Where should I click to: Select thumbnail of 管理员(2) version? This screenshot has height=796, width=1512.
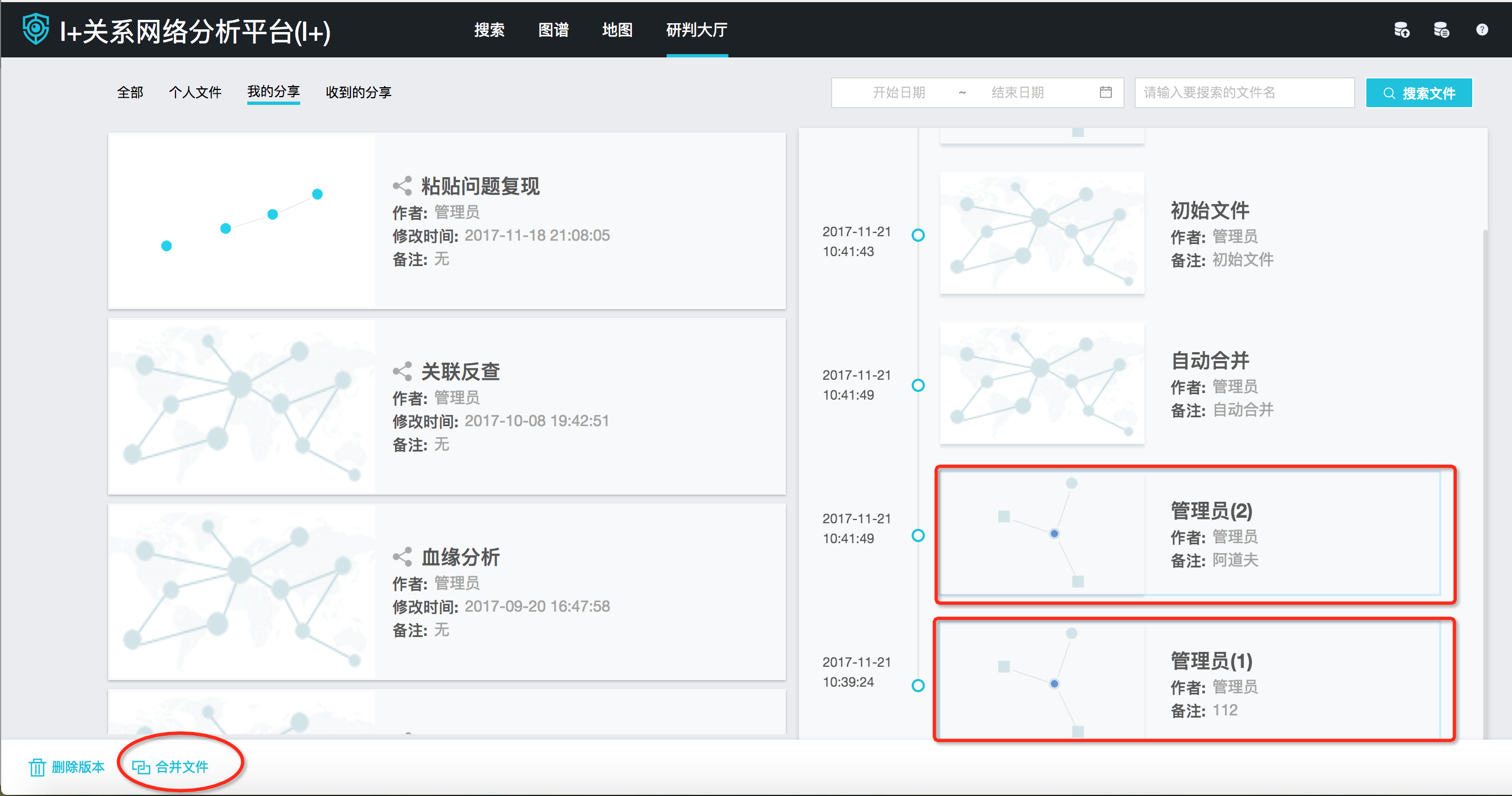pyautogui.click(x=1042, y=533)
